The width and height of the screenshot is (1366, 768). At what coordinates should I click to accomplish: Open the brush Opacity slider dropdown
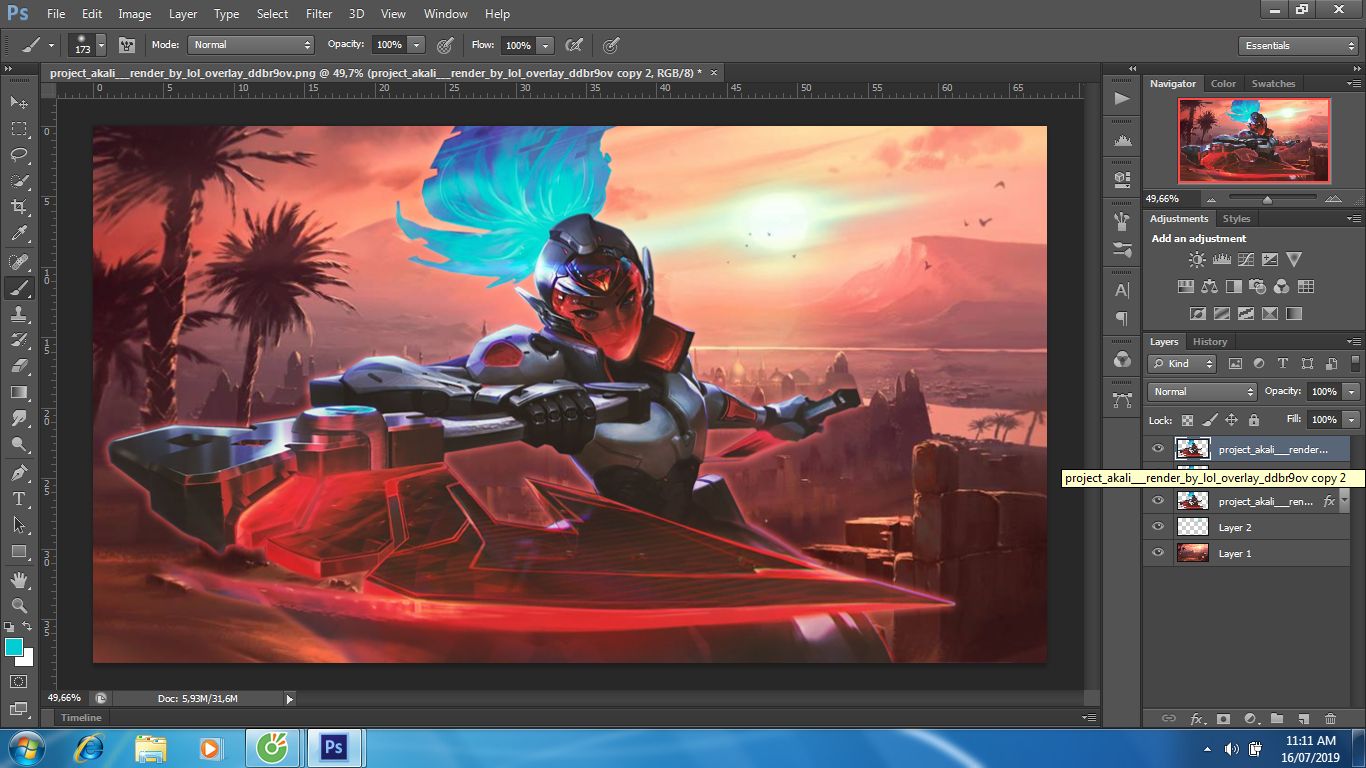point(417,45)
